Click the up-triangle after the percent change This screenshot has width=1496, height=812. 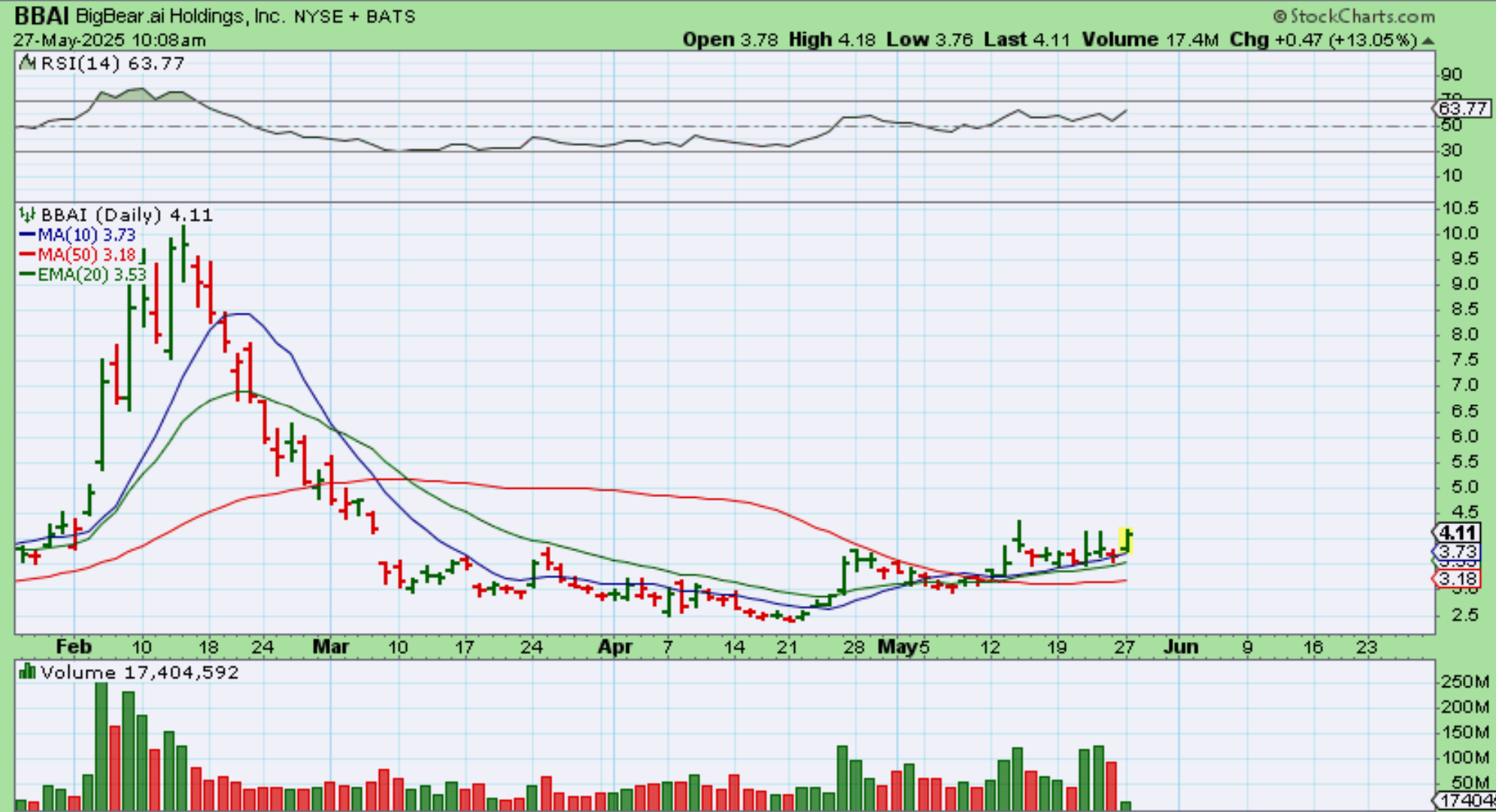pyautogui.click(x=1428, y=41)
